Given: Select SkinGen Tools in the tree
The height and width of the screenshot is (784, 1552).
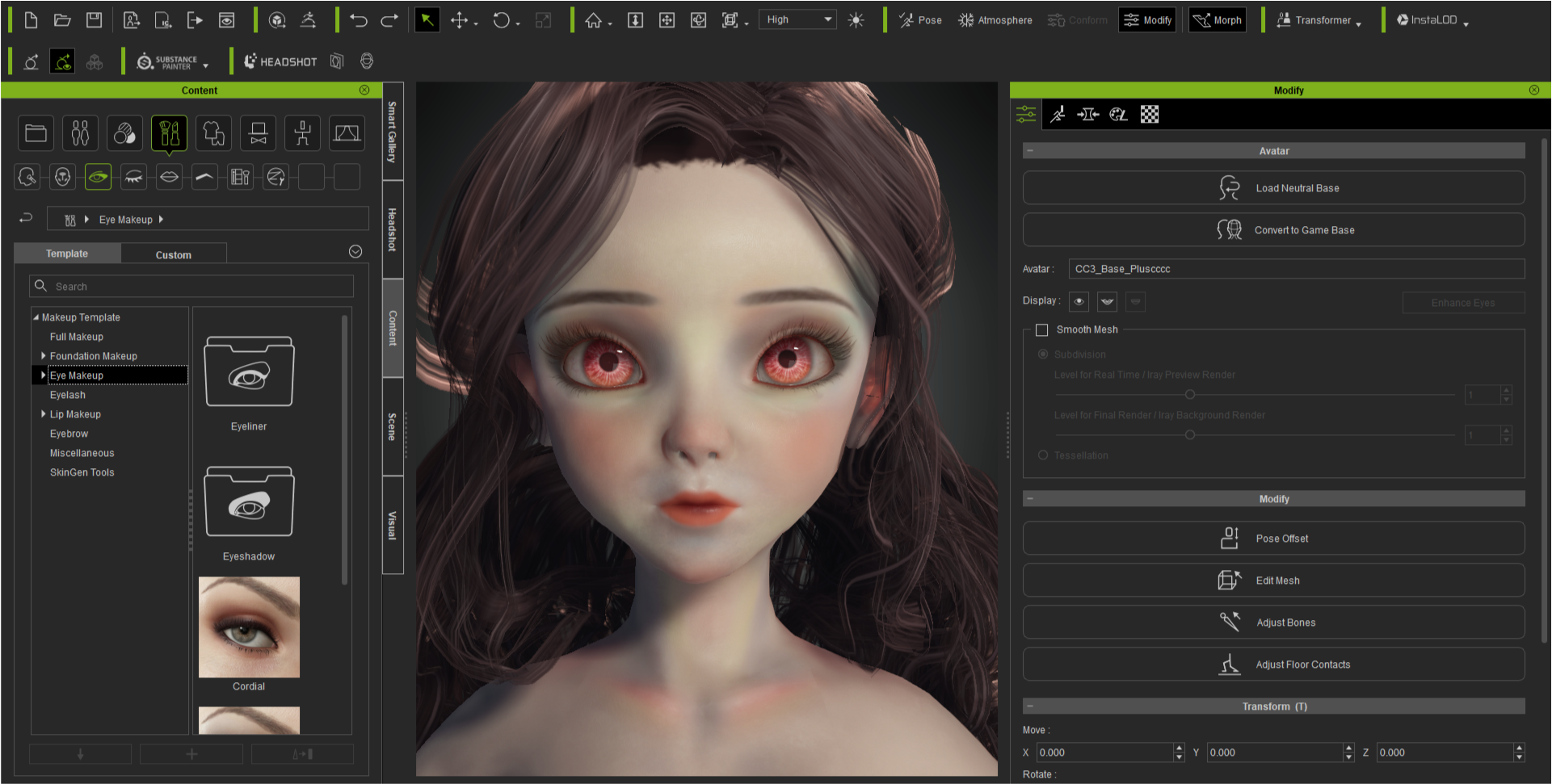Looking at the screenshot, I should click(82, 472).
